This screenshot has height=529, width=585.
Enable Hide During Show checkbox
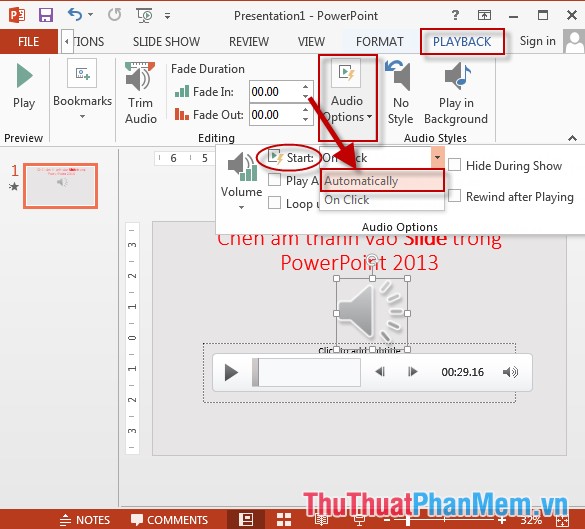click(x=454, y=165)
